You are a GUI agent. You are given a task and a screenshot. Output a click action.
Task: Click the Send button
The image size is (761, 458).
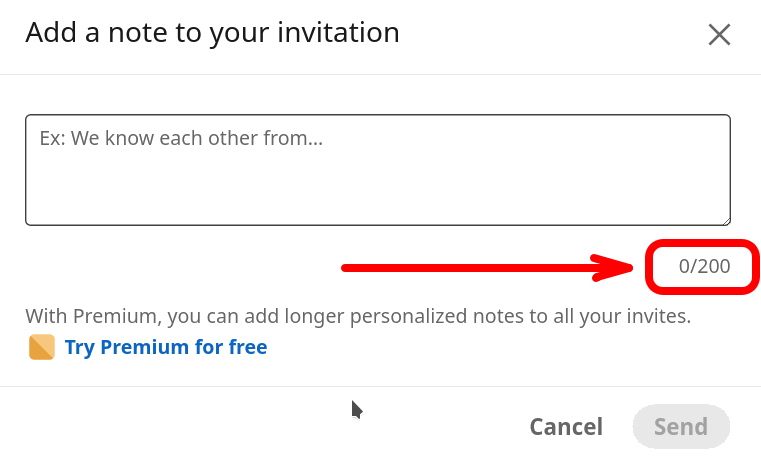(681, 427)
